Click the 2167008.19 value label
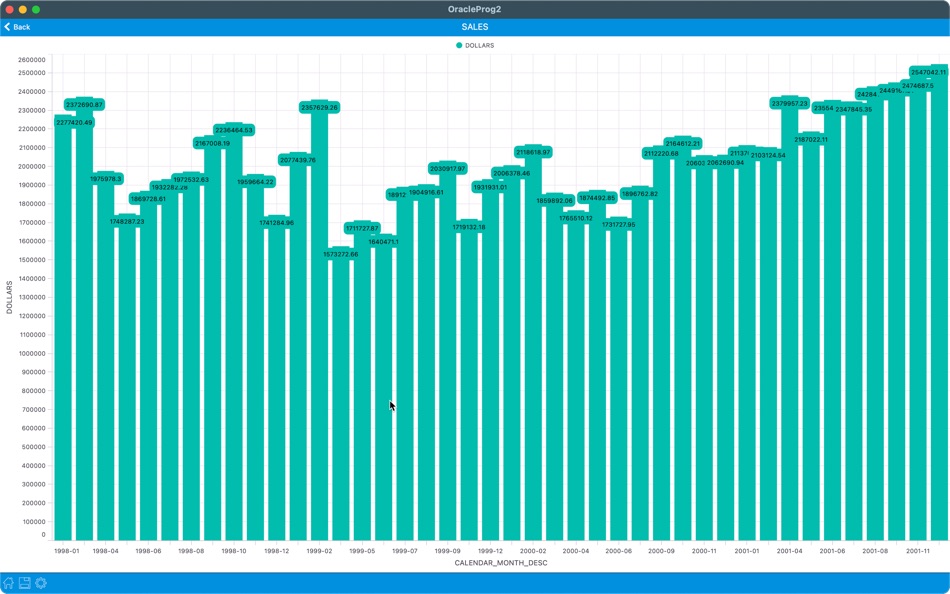 click(x=212, y=143)
